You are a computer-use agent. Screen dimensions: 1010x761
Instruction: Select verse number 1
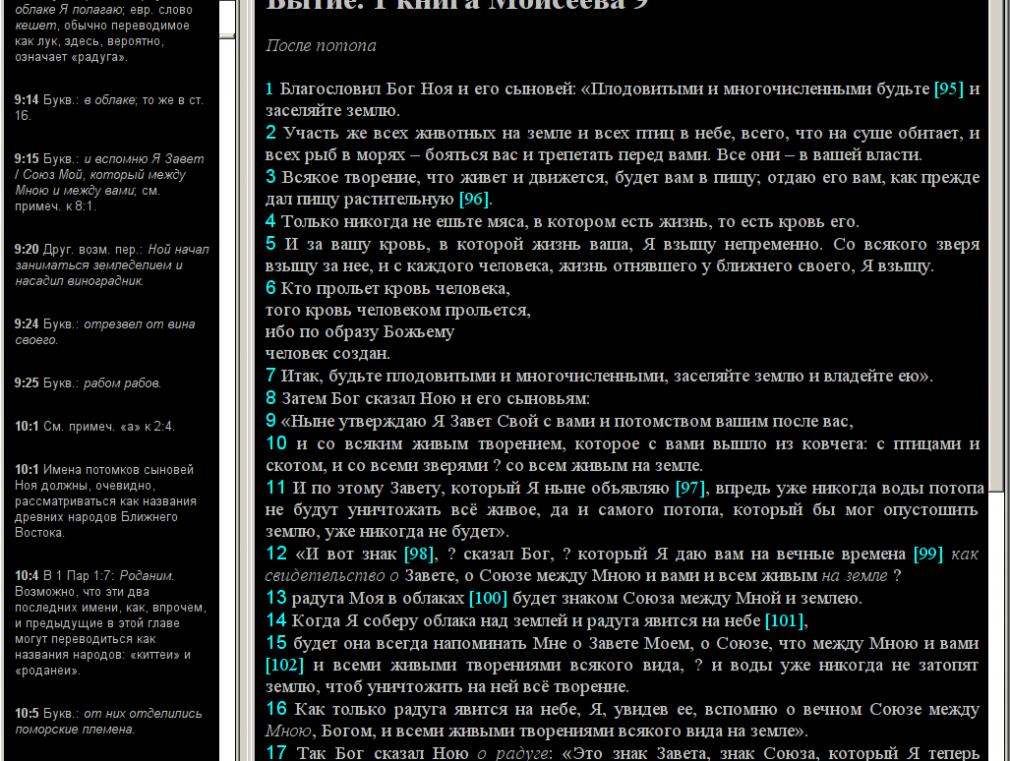pos(269,89)
